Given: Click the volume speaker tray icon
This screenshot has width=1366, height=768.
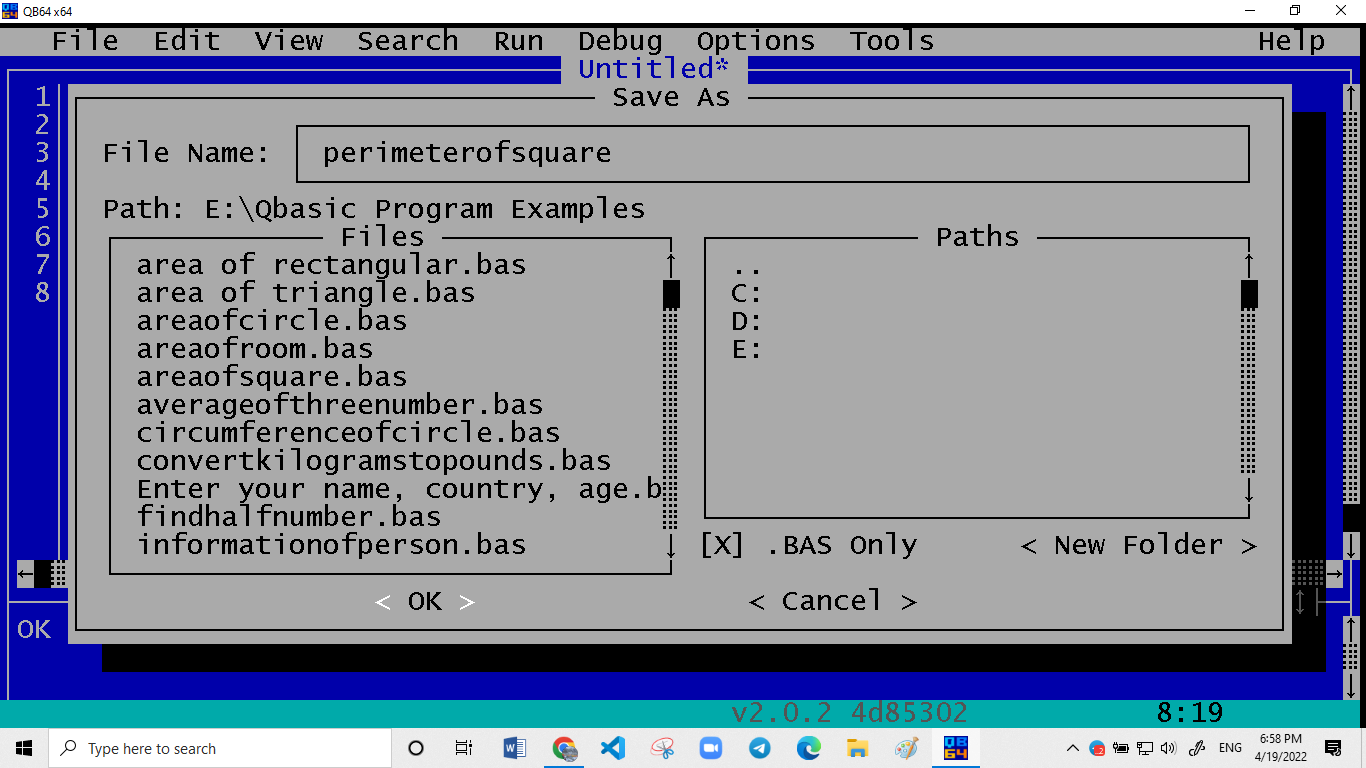Looking at the screenshot, I should pos(1169,748).
